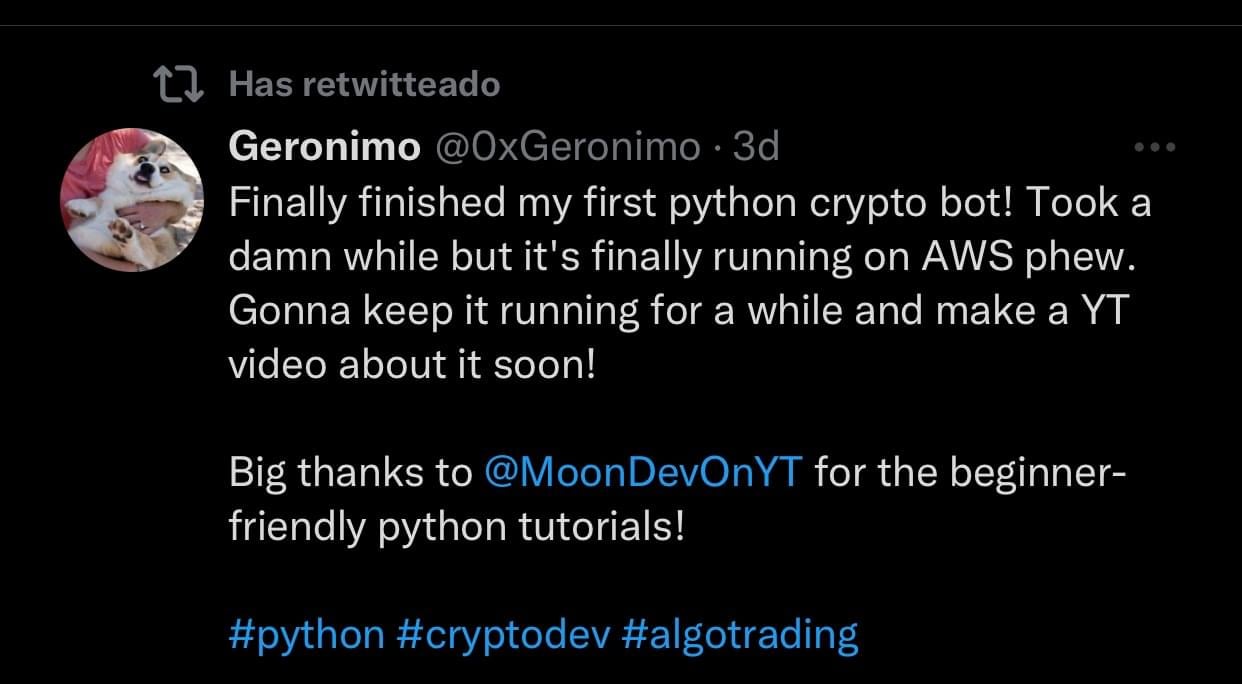Click the "friendly python tutorials!" line
This screenshot has height=684, width=1242.
tap(456, 525)
